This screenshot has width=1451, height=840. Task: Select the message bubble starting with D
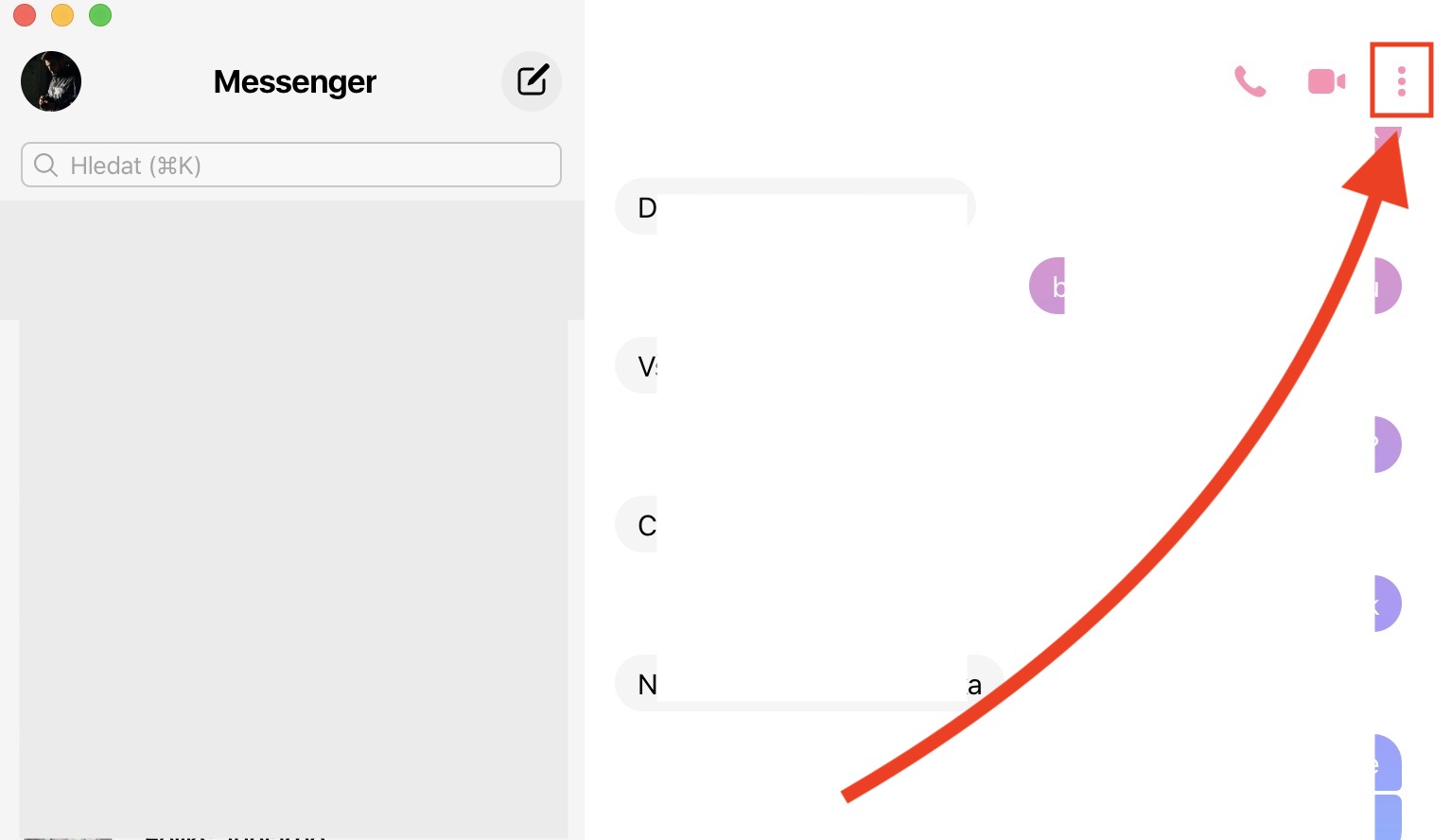pos(646,207)
